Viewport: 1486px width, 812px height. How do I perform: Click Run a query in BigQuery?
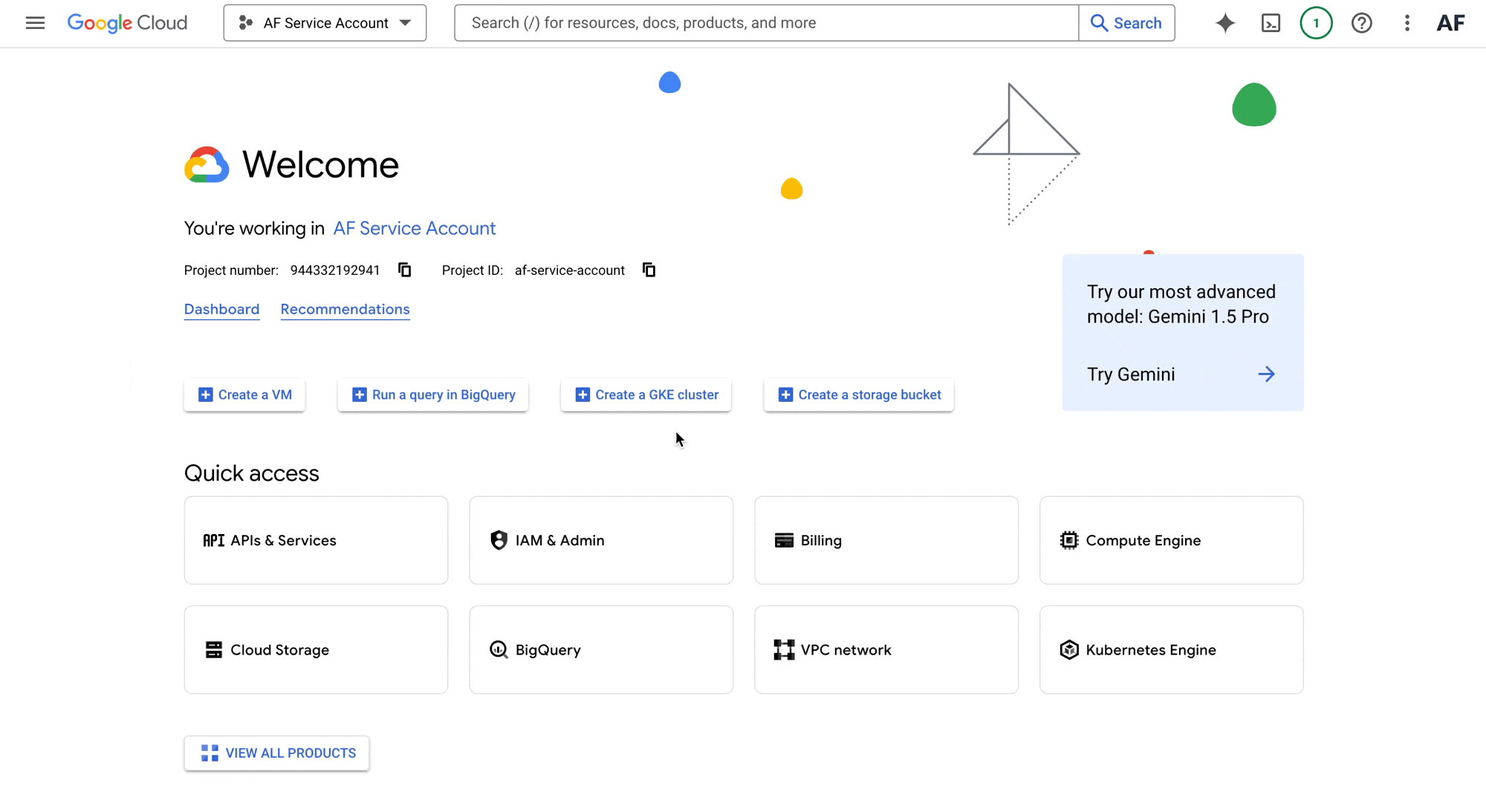tap(432, 394)
